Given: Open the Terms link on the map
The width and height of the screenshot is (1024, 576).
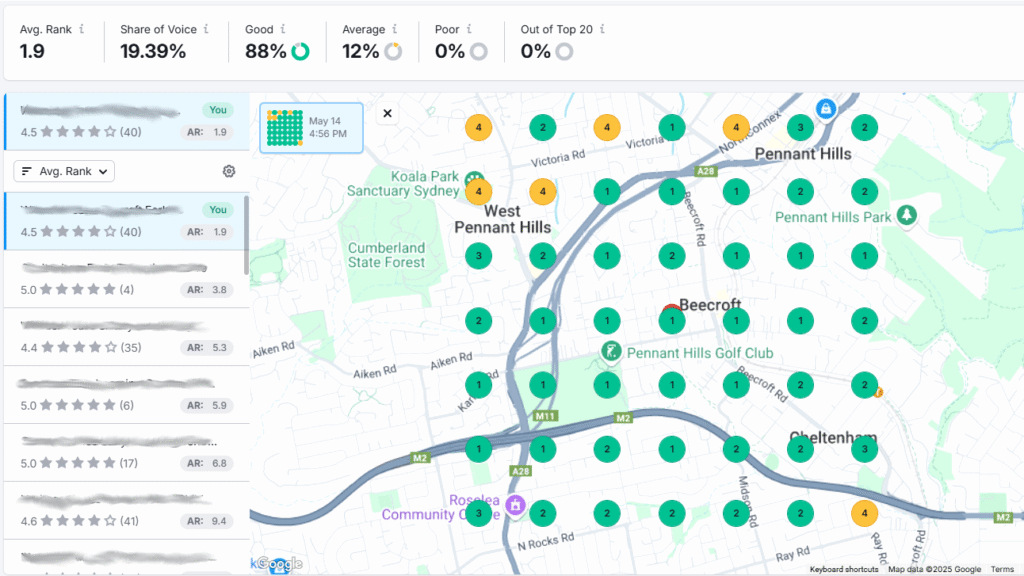Looking at the screenshot, I should pos(1002,569).
